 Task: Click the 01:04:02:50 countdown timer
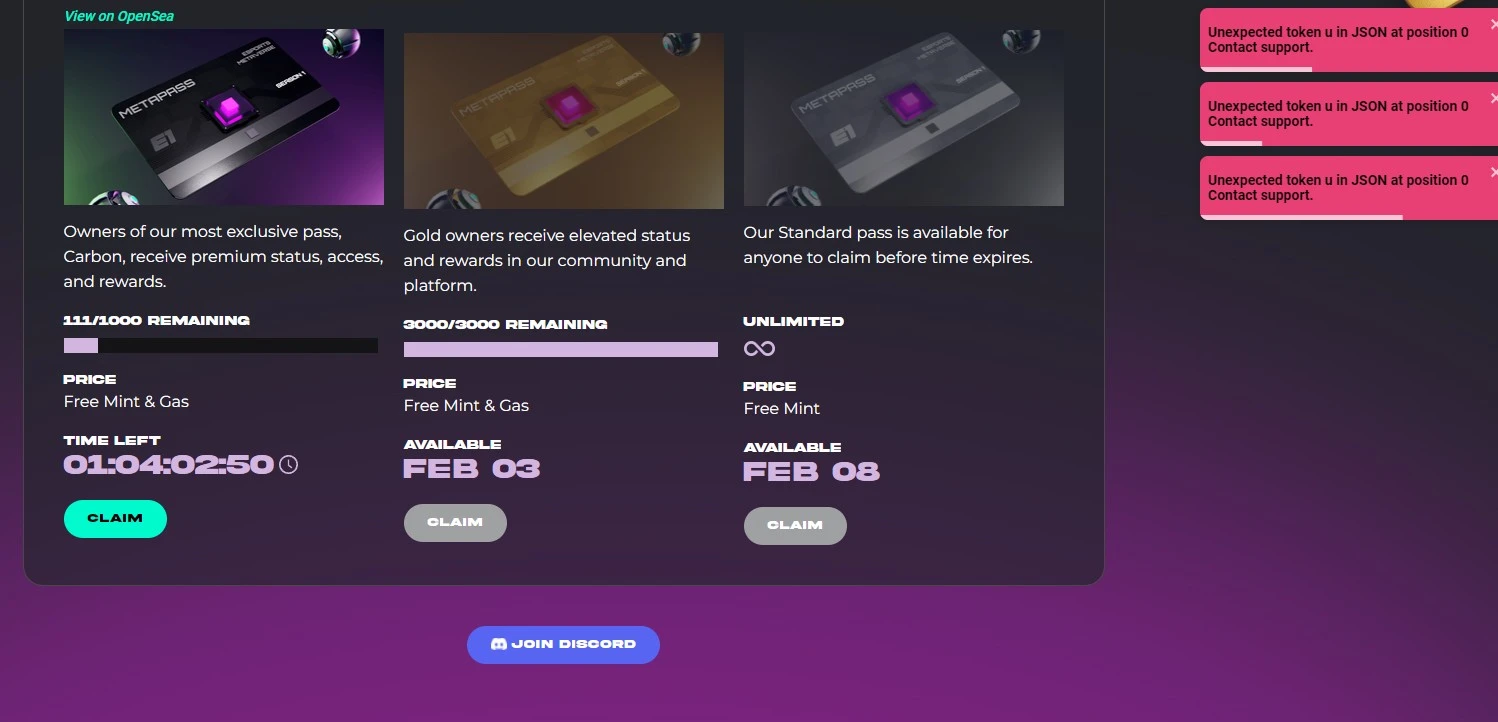point(168,465)
